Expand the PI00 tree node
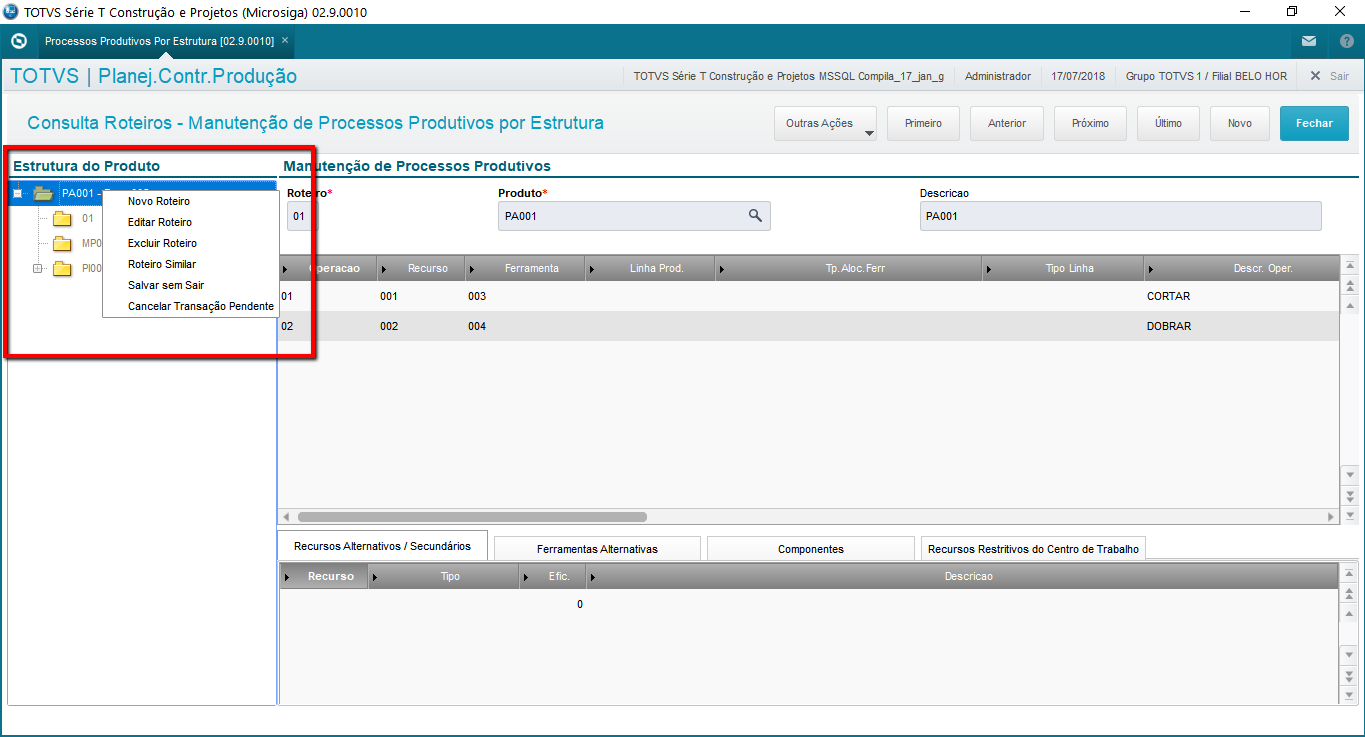 (37, 268)
